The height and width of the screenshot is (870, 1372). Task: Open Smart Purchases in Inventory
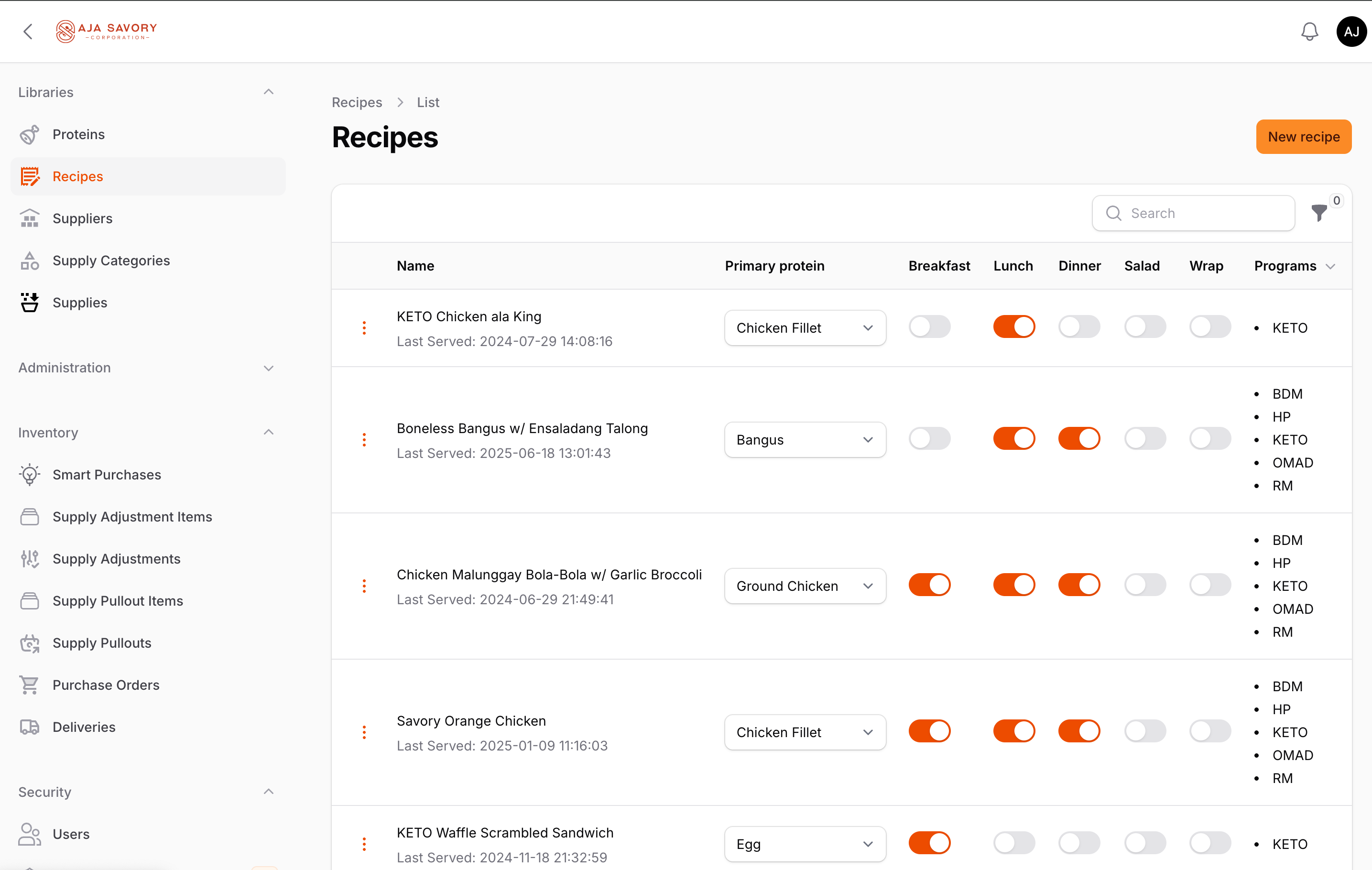pos(107,474)
